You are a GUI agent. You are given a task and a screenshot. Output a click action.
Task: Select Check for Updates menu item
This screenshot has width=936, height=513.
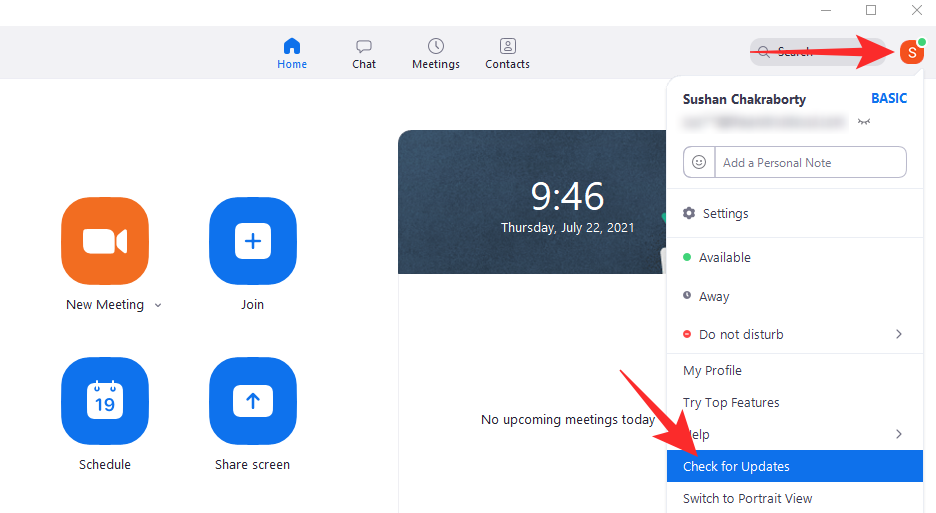point(736,467)
